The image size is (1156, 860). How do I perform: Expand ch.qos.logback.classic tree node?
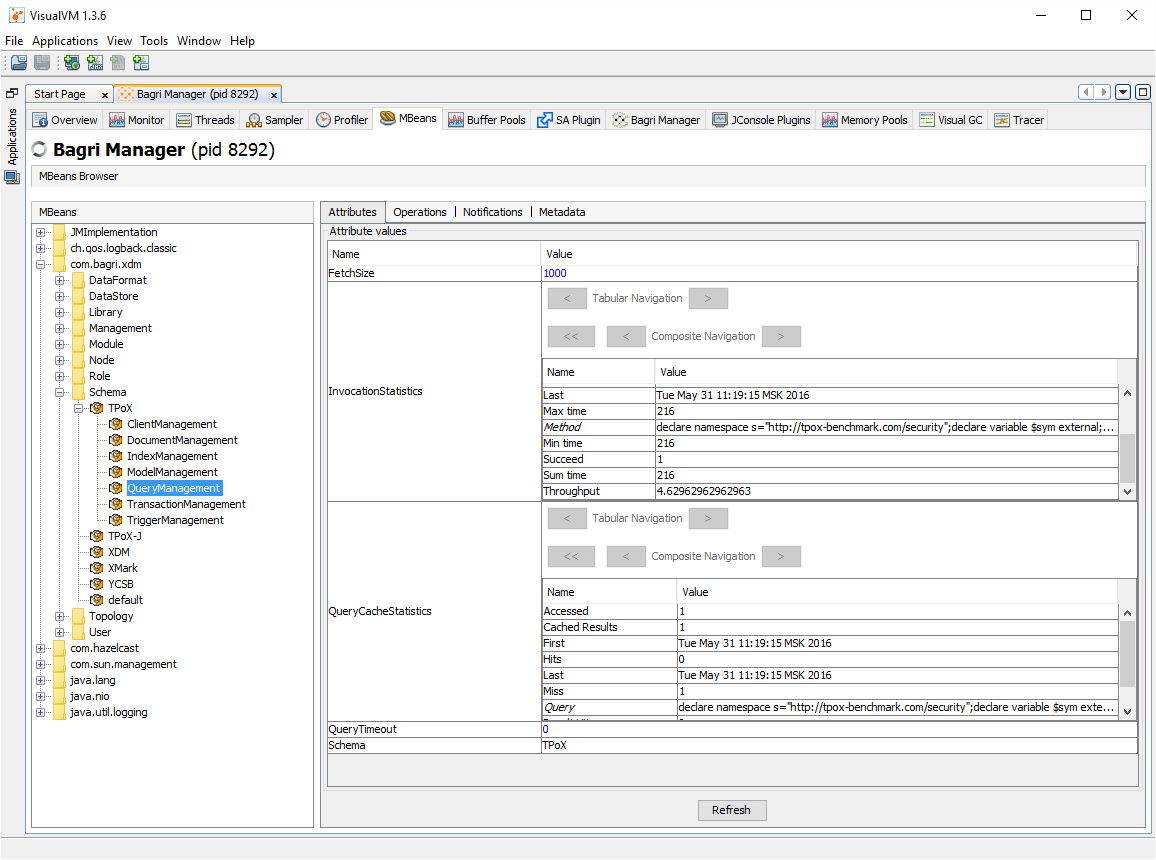[x=41, y=248]
